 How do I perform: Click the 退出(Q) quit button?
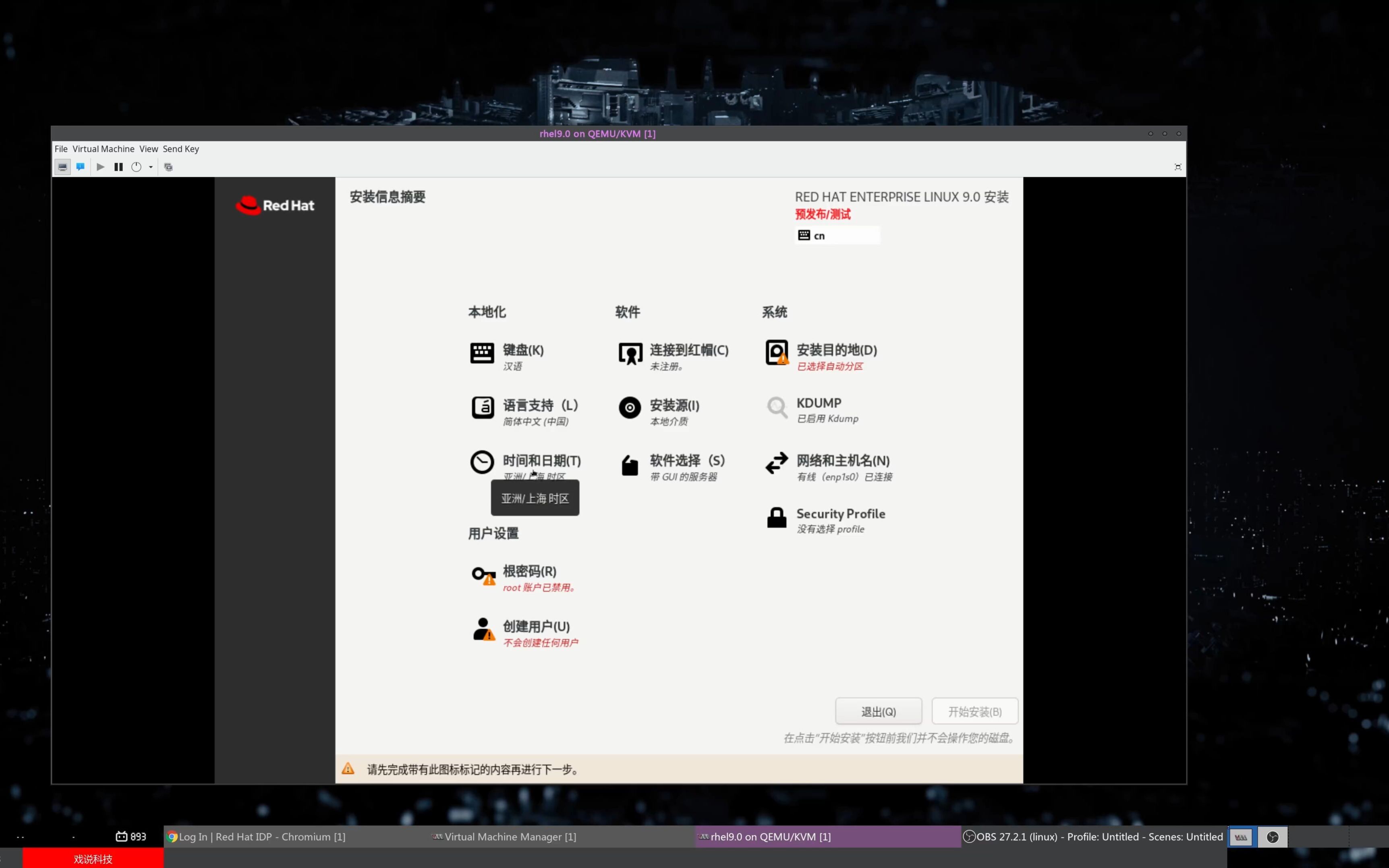point(878,711)
